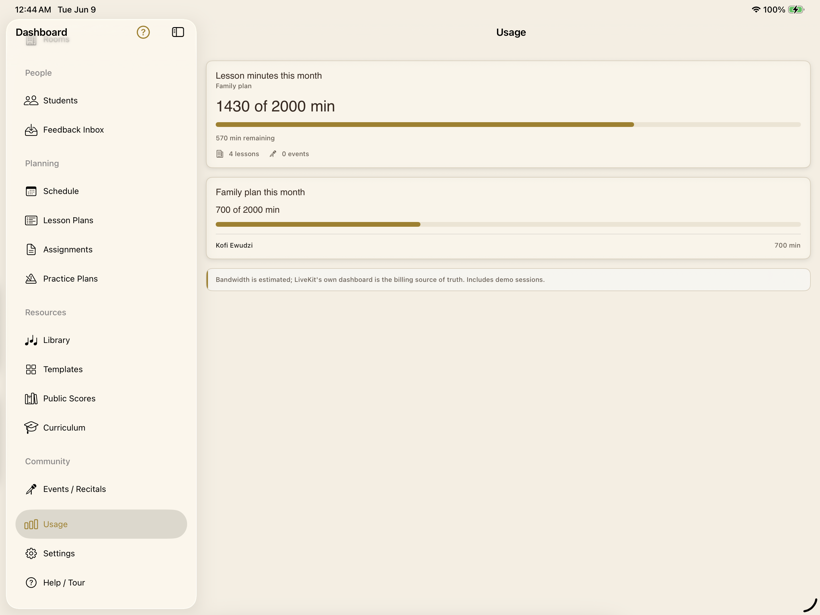The height and width of the screenshot is (615, 820).
Task: Click the Usage bar chart icon
Action: (x=31, y=524)
